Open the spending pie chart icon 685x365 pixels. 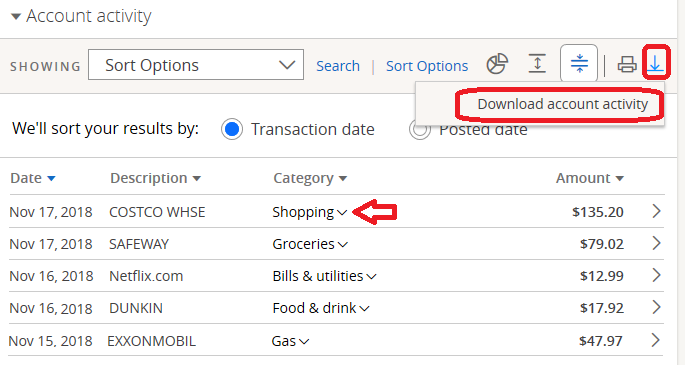click(x=497, y=64)
